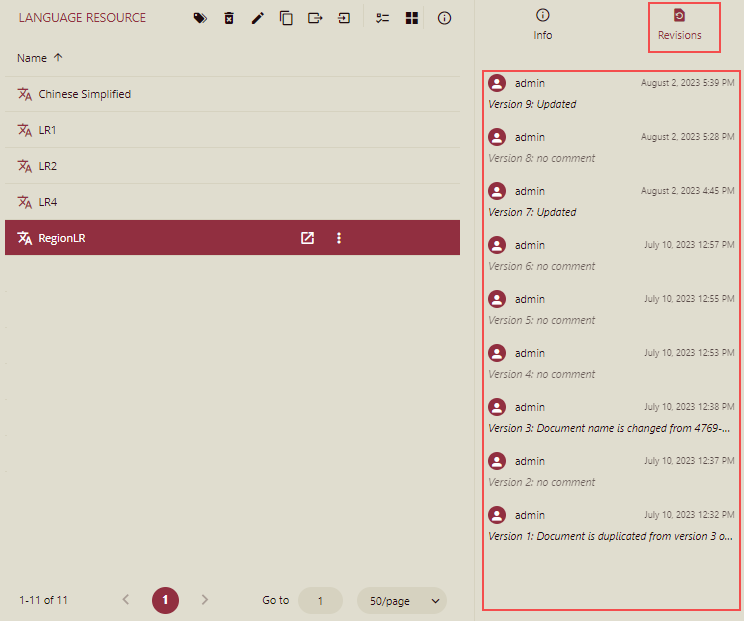Switch to the Info tab
Screen dimensions: 744x621
coord(543,25)
